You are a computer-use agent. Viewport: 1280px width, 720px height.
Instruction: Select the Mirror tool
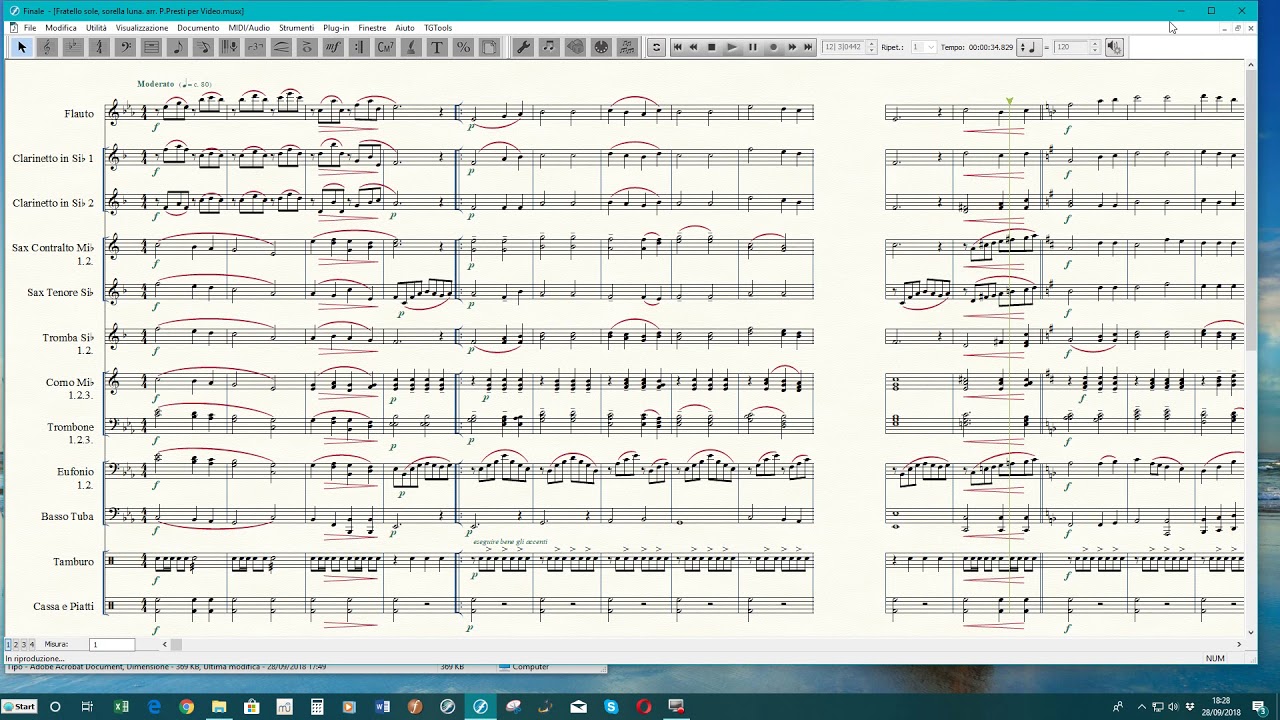627,47
